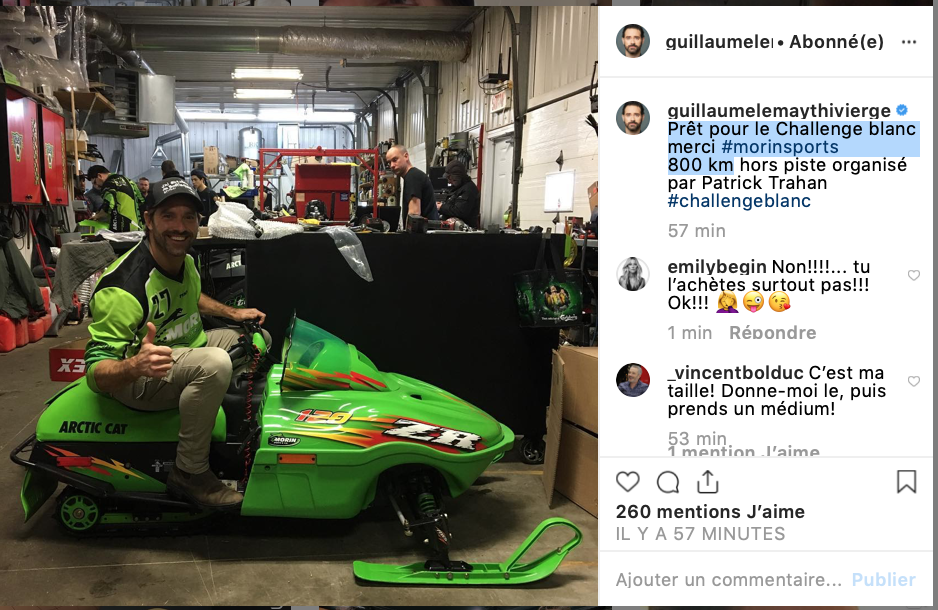Open emilybegin's profile picture
938x610 pixels.
633,274
